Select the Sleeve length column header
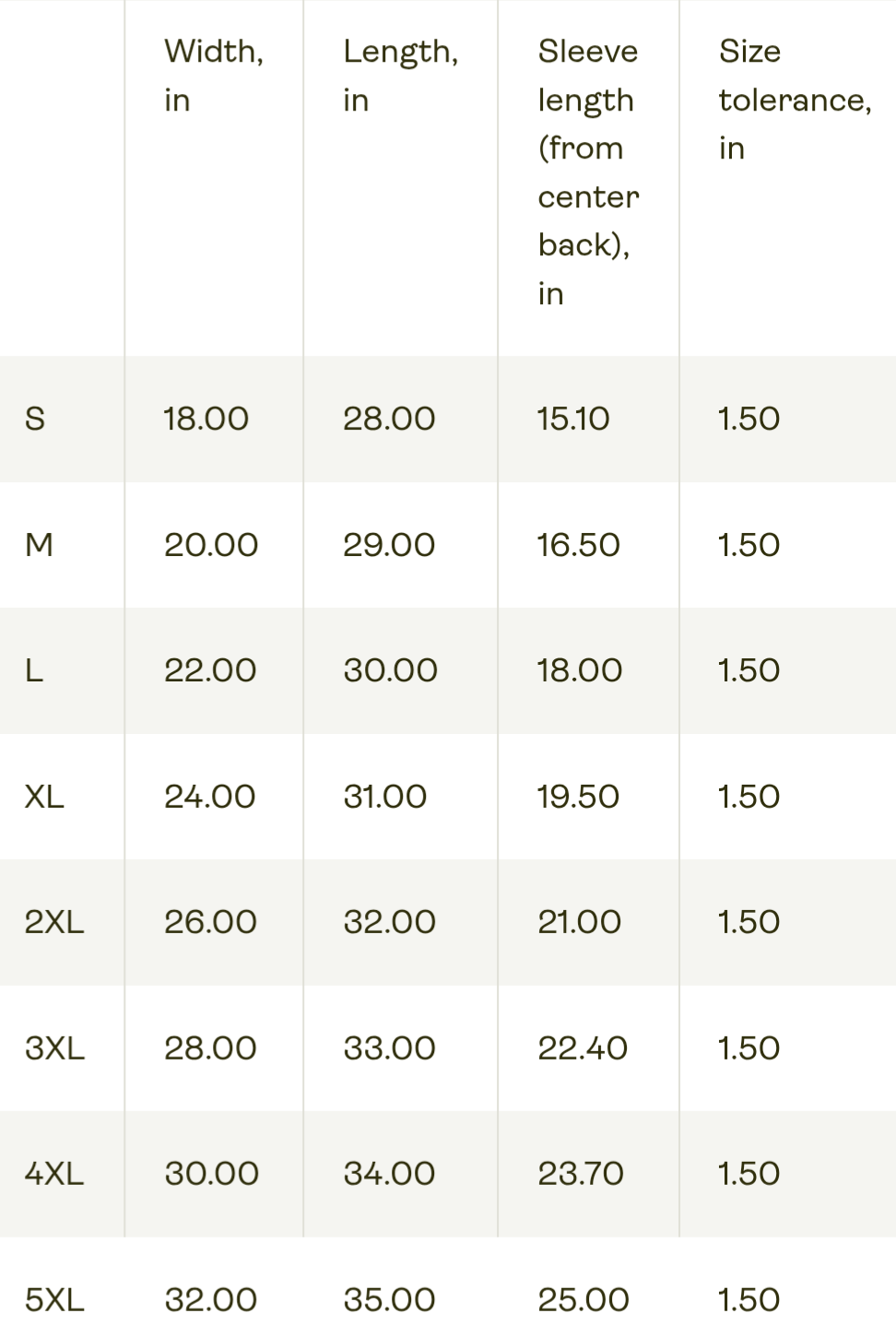Viewport: 896px width, 1337px height. 588,172
